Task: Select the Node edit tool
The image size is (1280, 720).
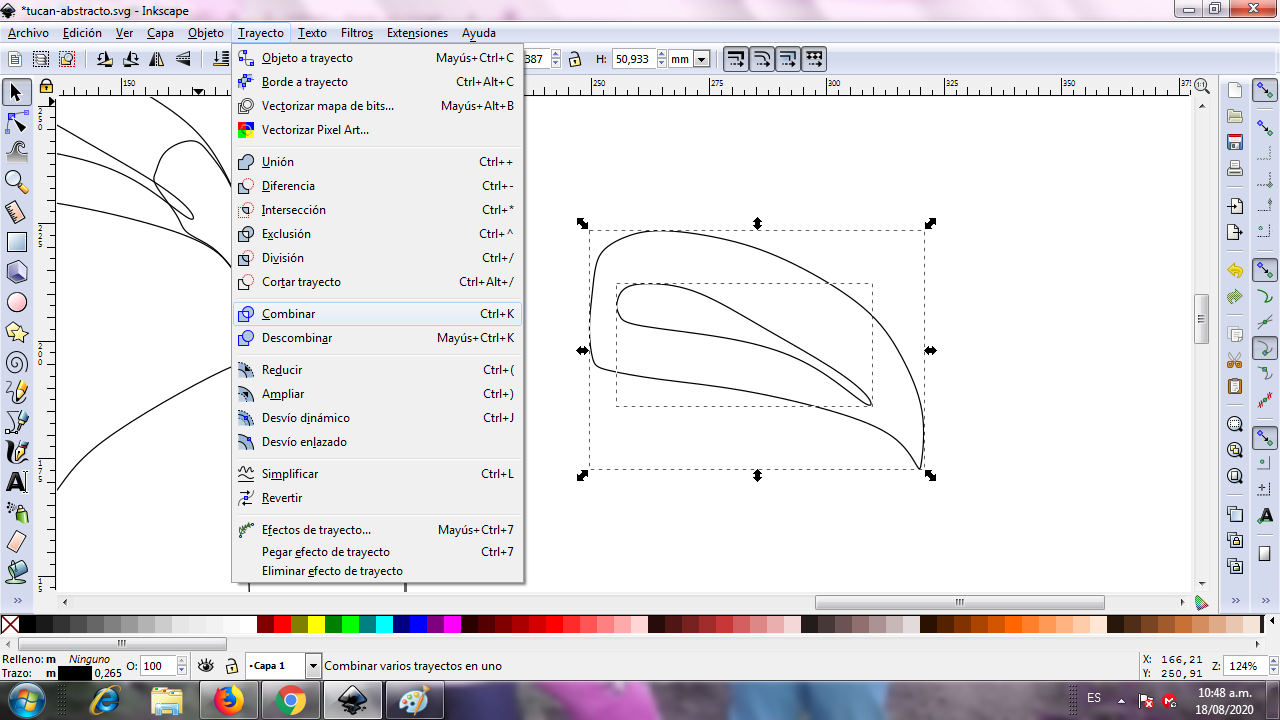Action: 16,123
